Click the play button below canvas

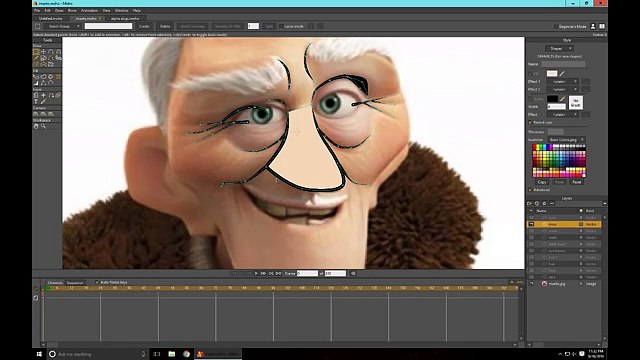pyautogui.click(x=256, y=273)
